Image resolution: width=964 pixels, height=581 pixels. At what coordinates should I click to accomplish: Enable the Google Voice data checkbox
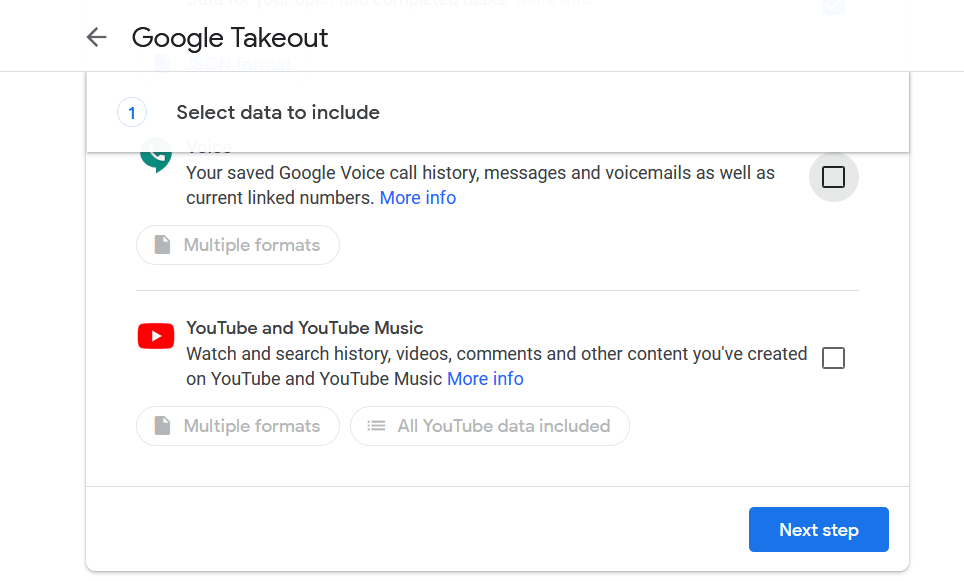click(833, 176)
